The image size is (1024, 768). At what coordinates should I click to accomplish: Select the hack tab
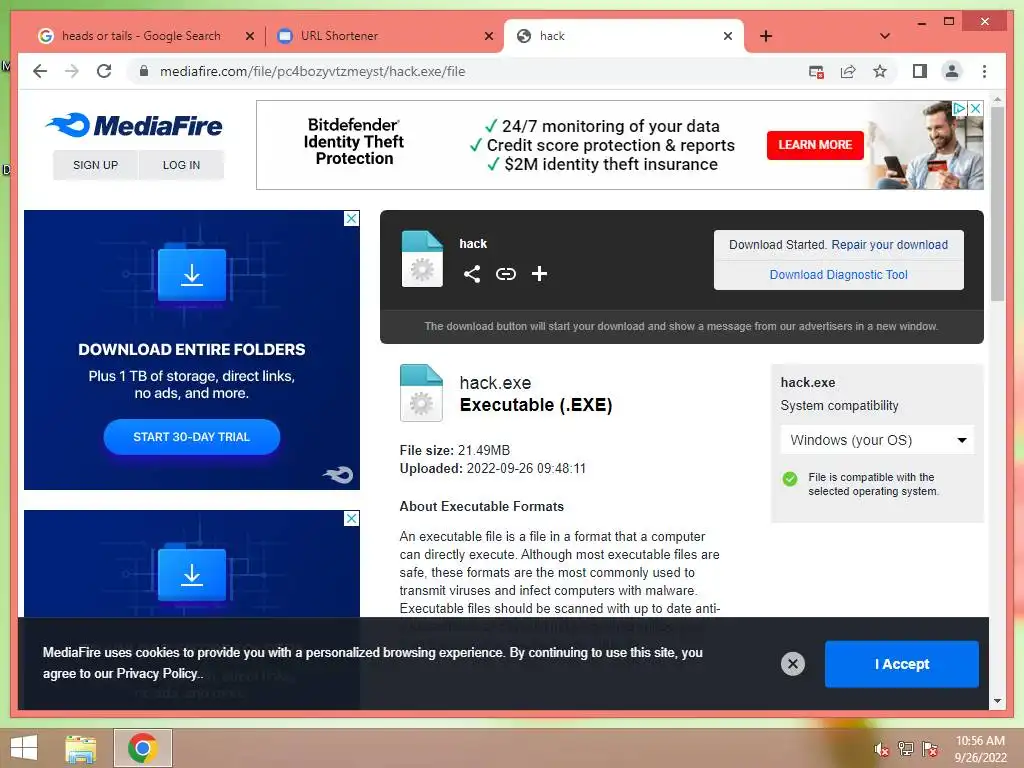(624, 36)
